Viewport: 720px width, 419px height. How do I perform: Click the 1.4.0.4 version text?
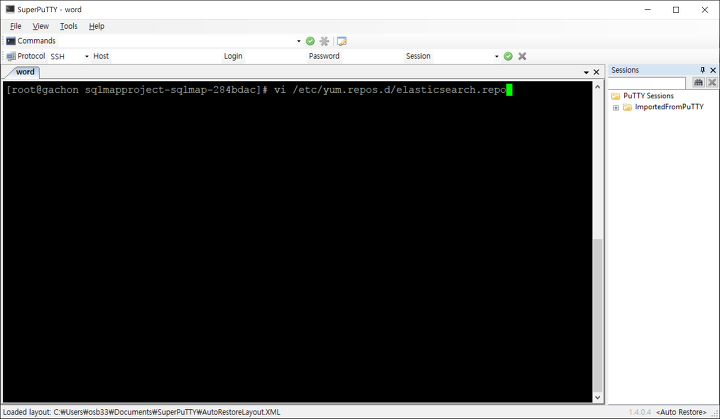click(x=640, y=412)
